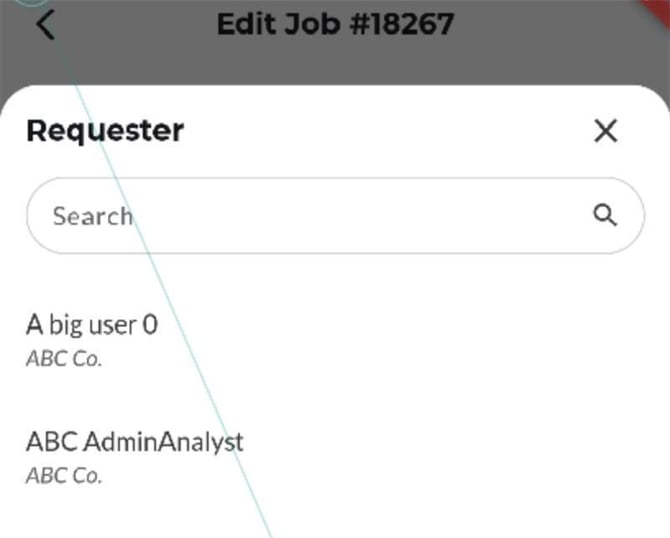
Task: Tap the back arrow in the header
Action: point(45,24)
